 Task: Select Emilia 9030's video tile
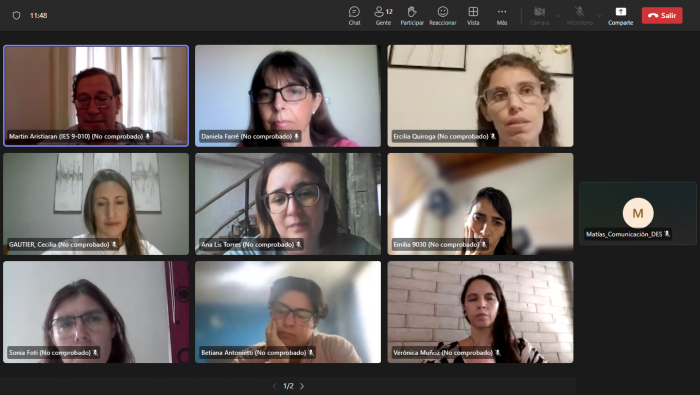tap(480, 204)
